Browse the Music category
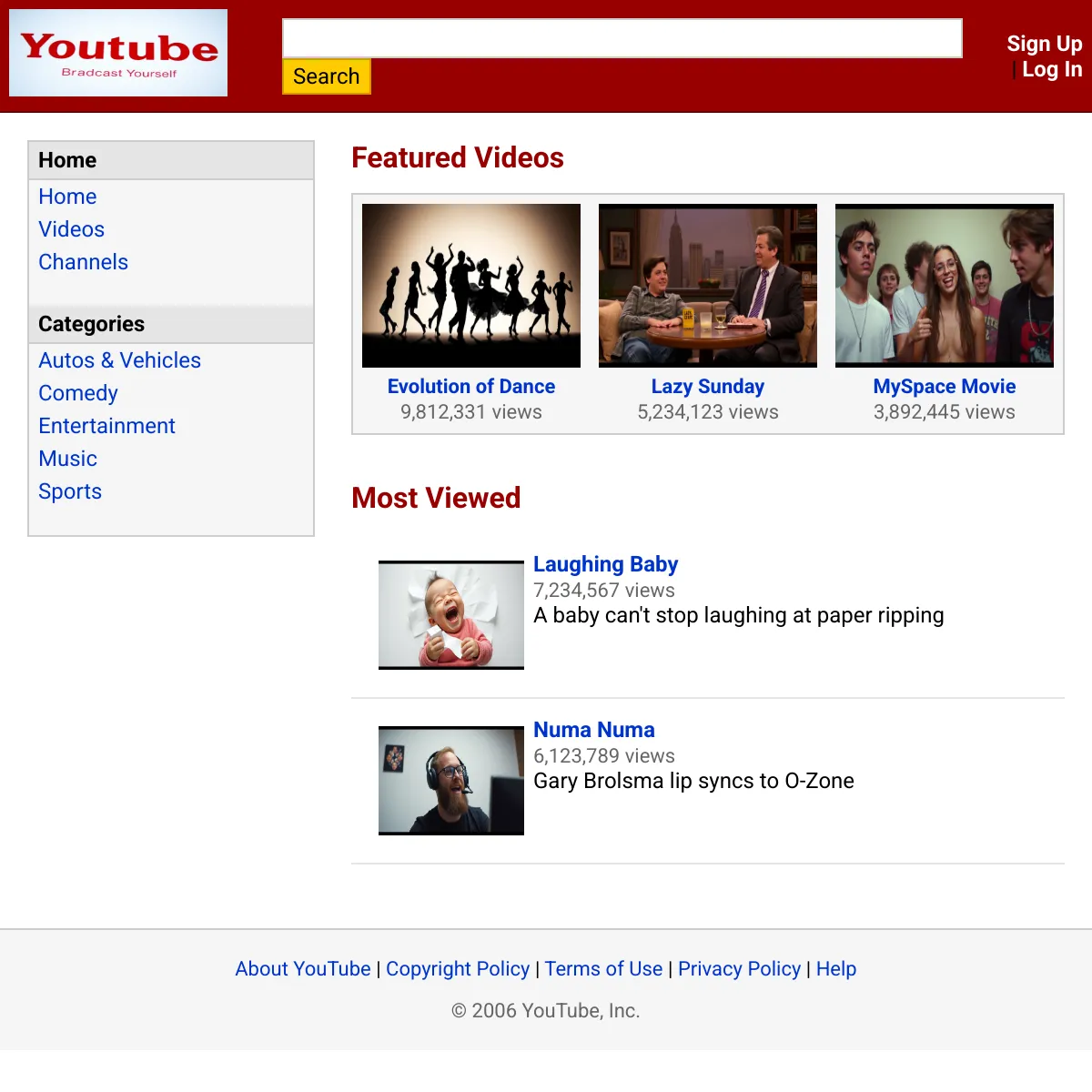 pyautogui.click(x=67, y=459)
